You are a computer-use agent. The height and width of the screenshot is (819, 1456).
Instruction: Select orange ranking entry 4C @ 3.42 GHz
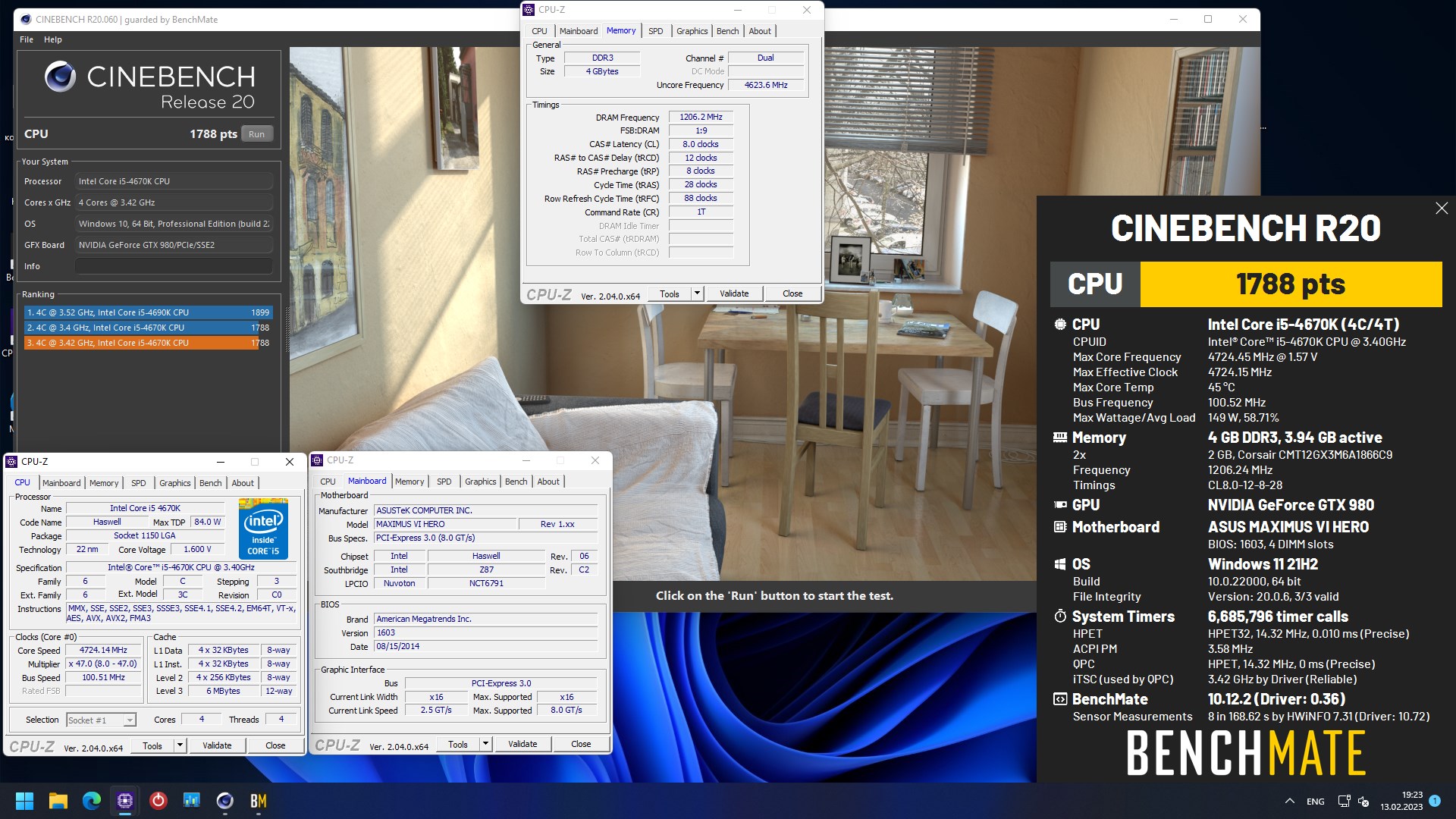pos(148,343)
